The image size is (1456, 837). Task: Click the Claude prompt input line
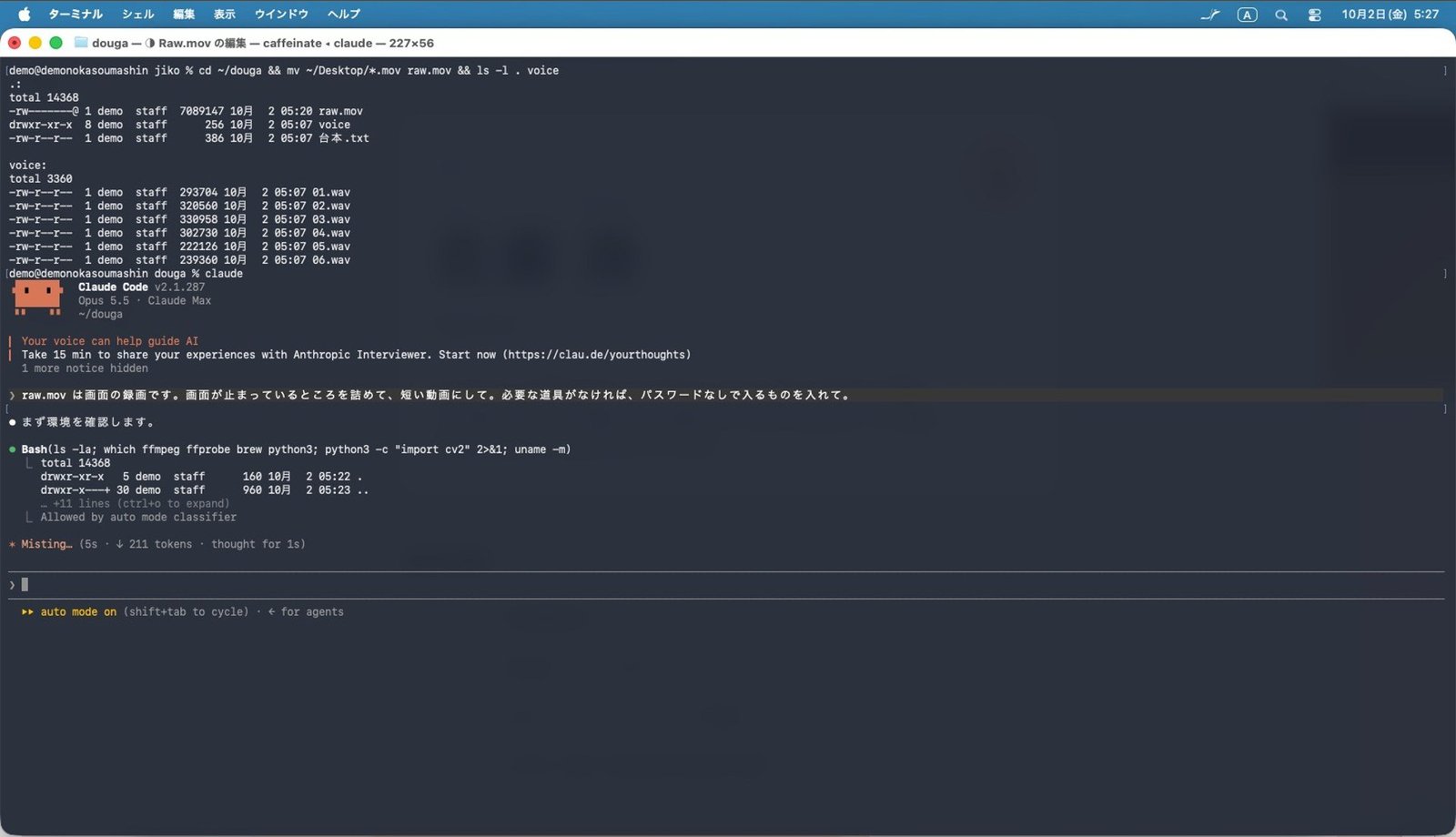[x=726, y=585]
